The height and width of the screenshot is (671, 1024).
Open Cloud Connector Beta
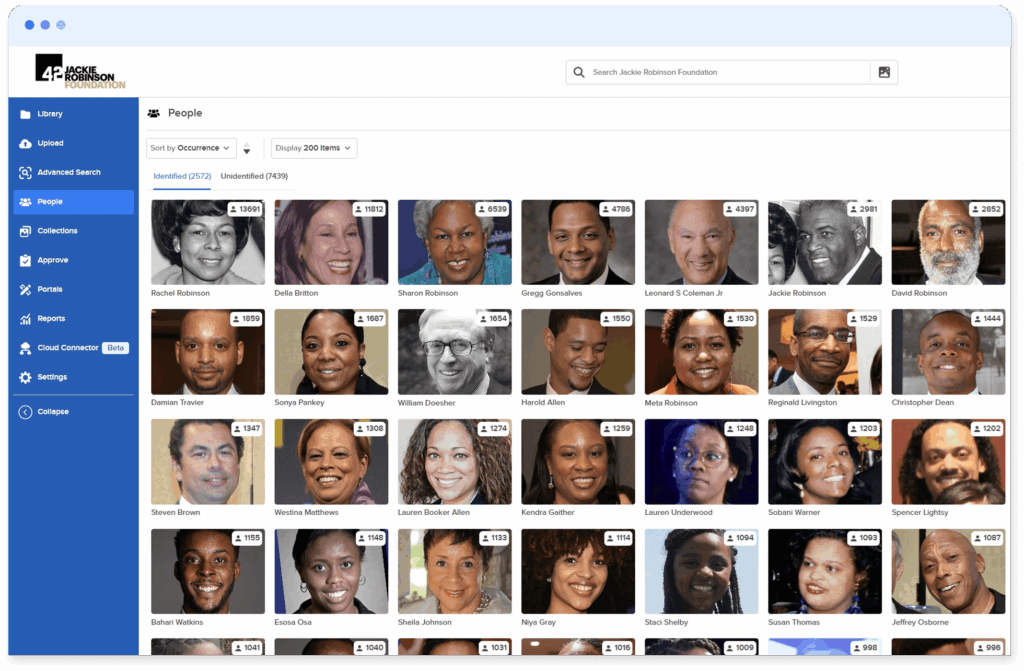[x=73, y=348]
